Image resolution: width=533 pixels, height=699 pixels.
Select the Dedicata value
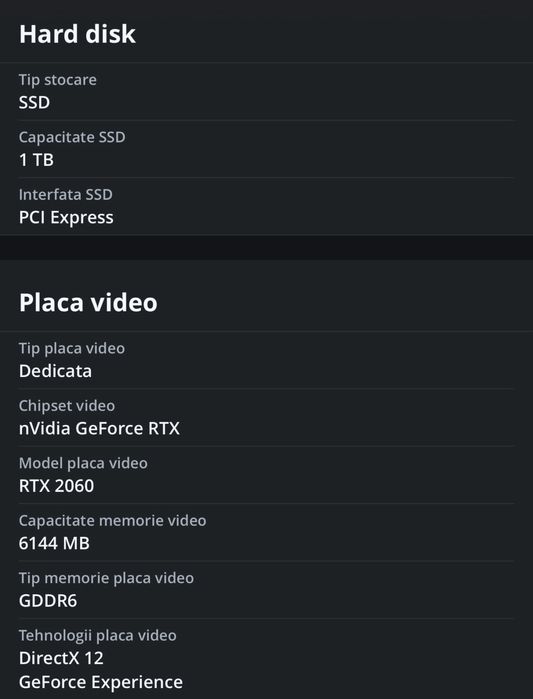coord(55,371)
